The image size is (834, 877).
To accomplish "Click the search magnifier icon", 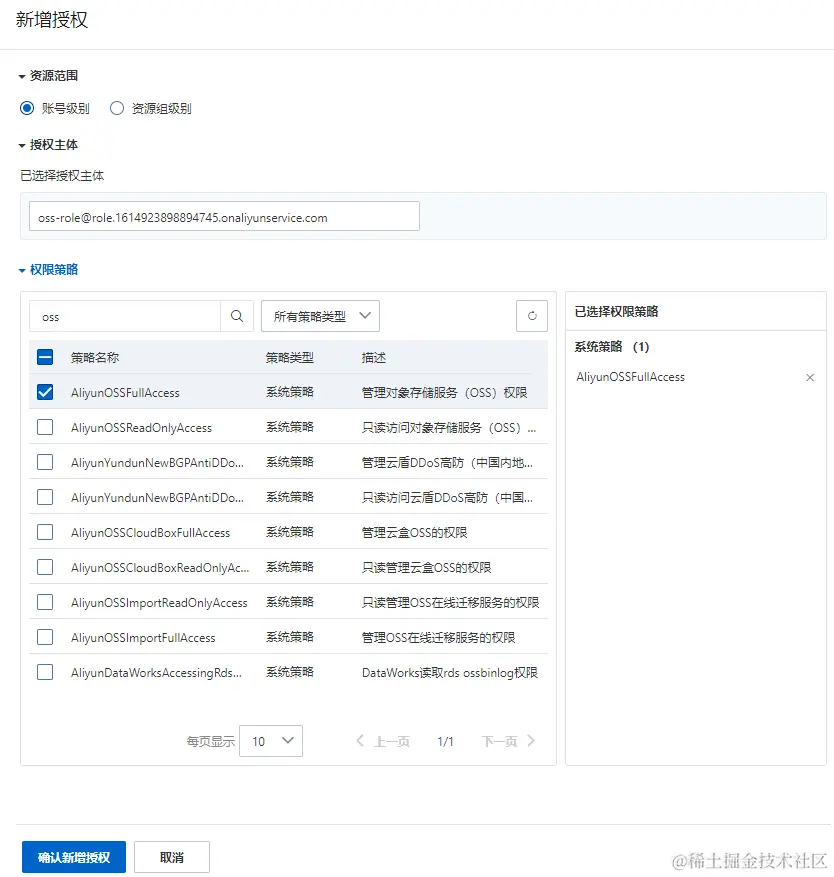I will pyautogui.click(x=237, y=316).
